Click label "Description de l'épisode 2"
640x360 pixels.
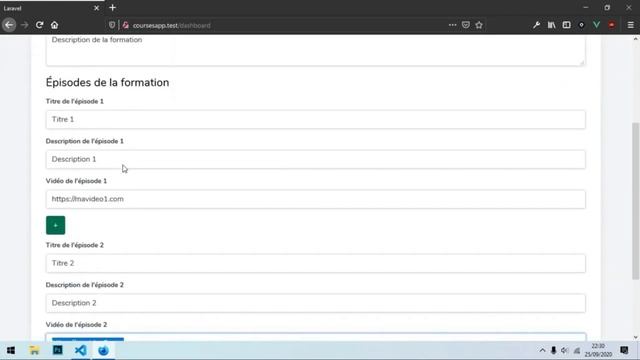[84, 285]
